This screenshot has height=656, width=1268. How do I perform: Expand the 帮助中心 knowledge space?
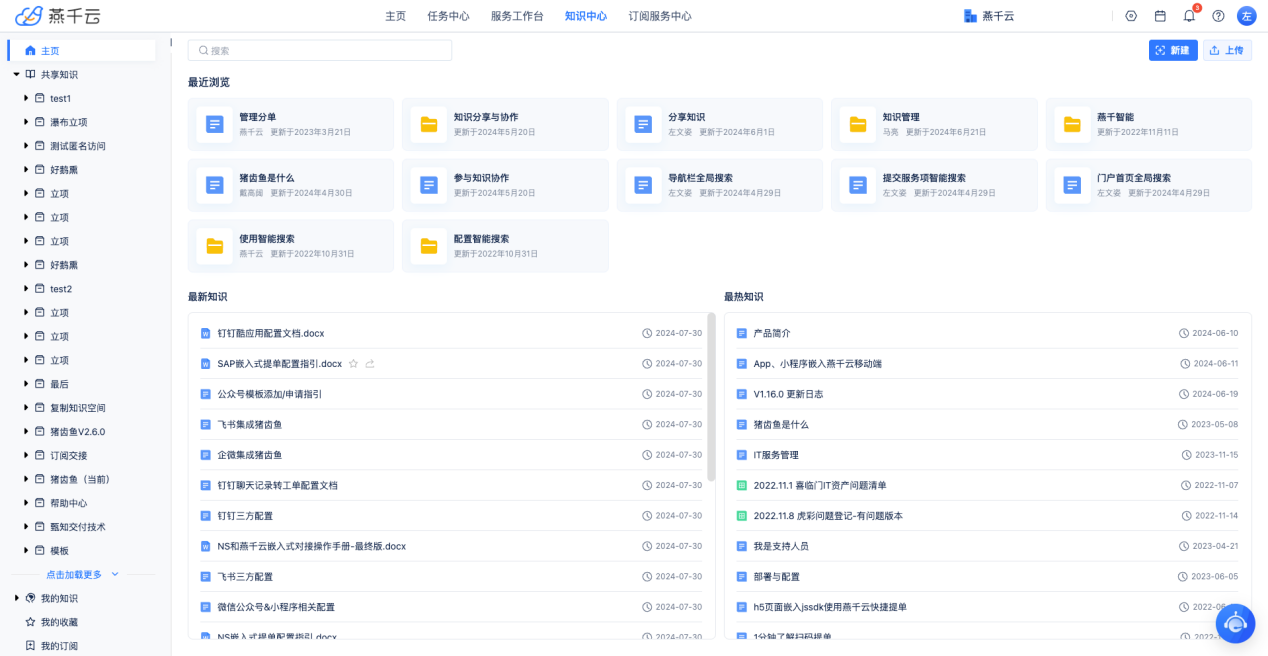(x=27, y=503)
